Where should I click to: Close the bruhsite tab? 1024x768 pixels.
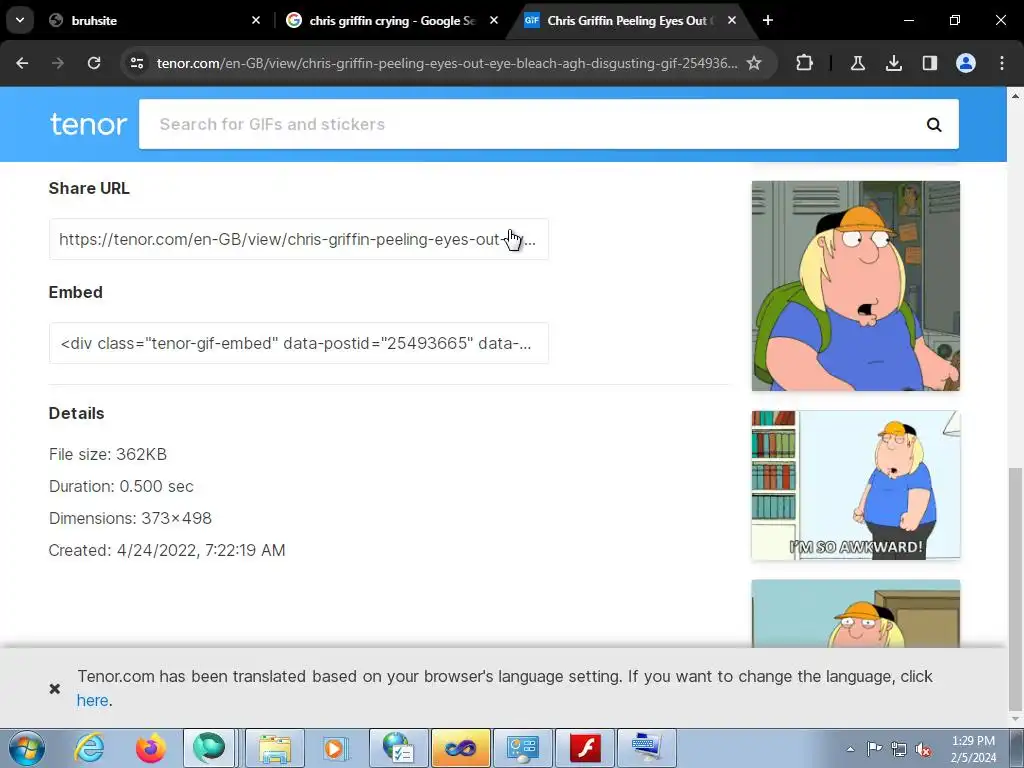(x=256, y=21)
